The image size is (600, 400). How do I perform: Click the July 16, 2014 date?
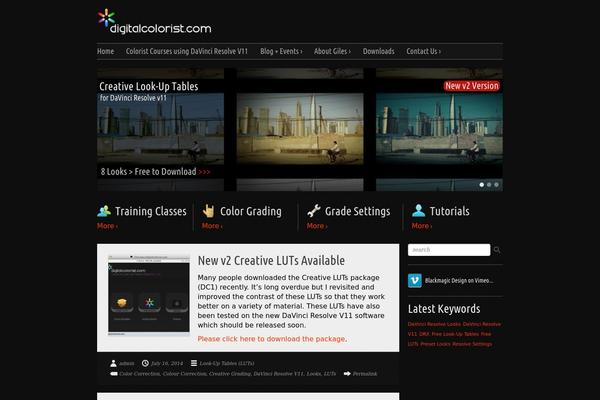167,363
